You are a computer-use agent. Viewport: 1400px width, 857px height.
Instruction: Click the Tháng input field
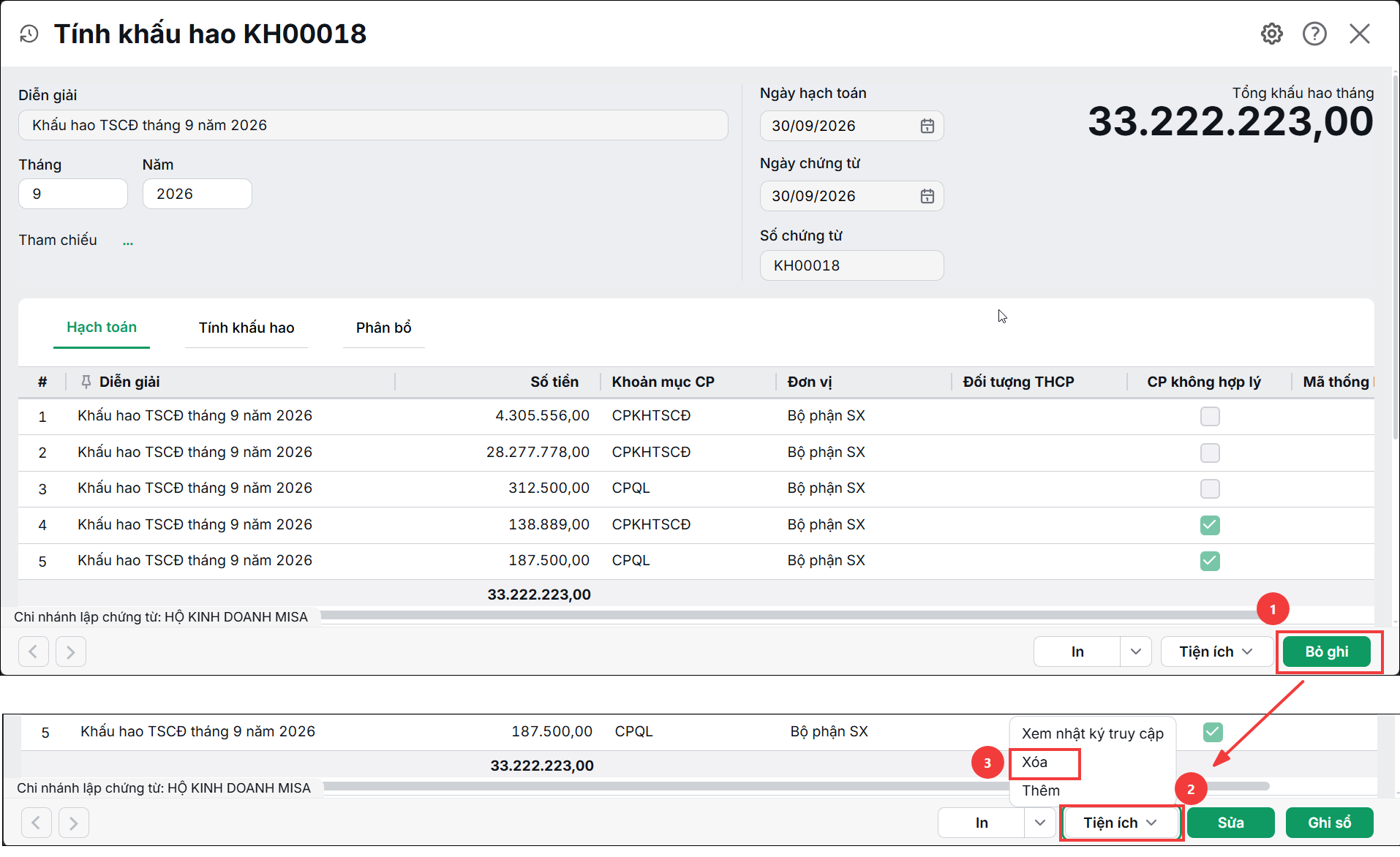point(73,194)
